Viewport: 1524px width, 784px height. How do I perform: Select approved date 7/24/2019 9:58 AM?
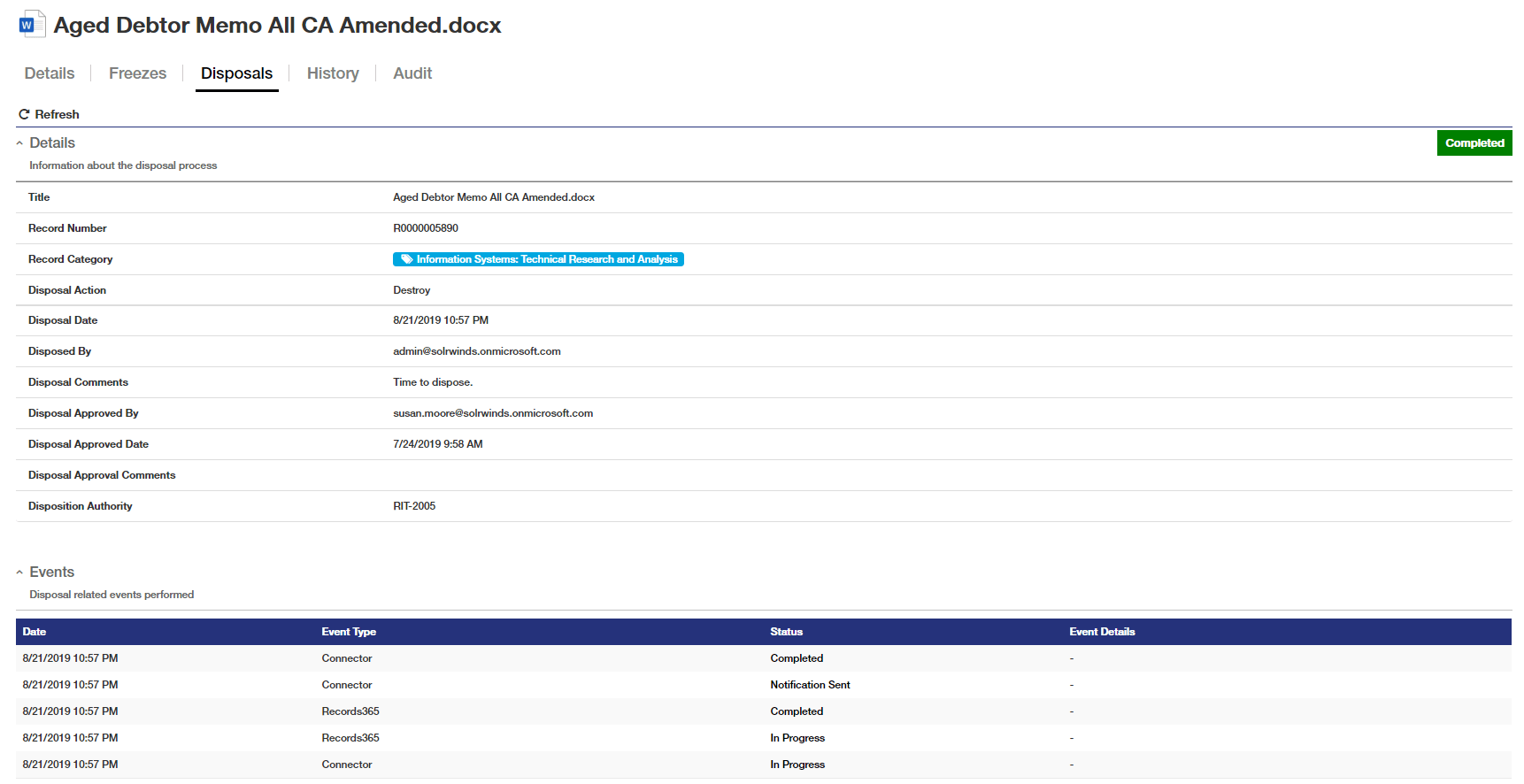[x=438, y=444]
